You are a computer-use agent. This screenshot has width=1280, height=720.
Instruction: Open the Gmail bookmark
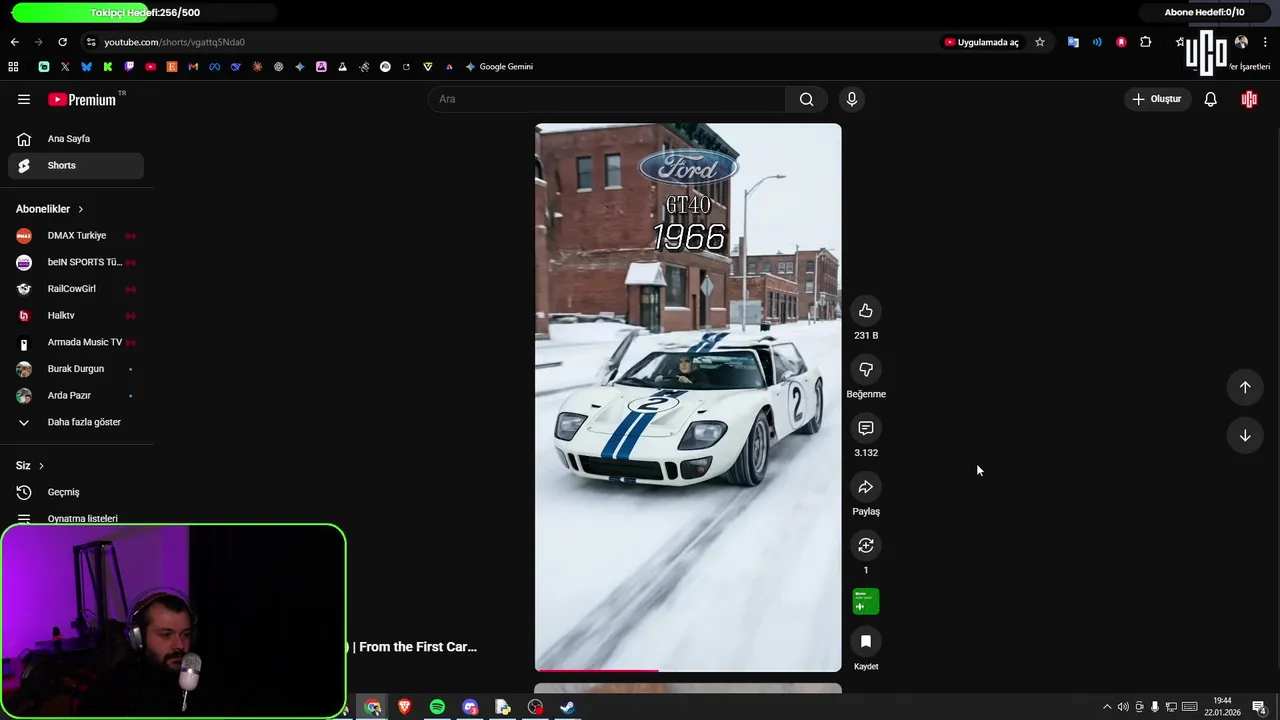click(x=193, y=67)
